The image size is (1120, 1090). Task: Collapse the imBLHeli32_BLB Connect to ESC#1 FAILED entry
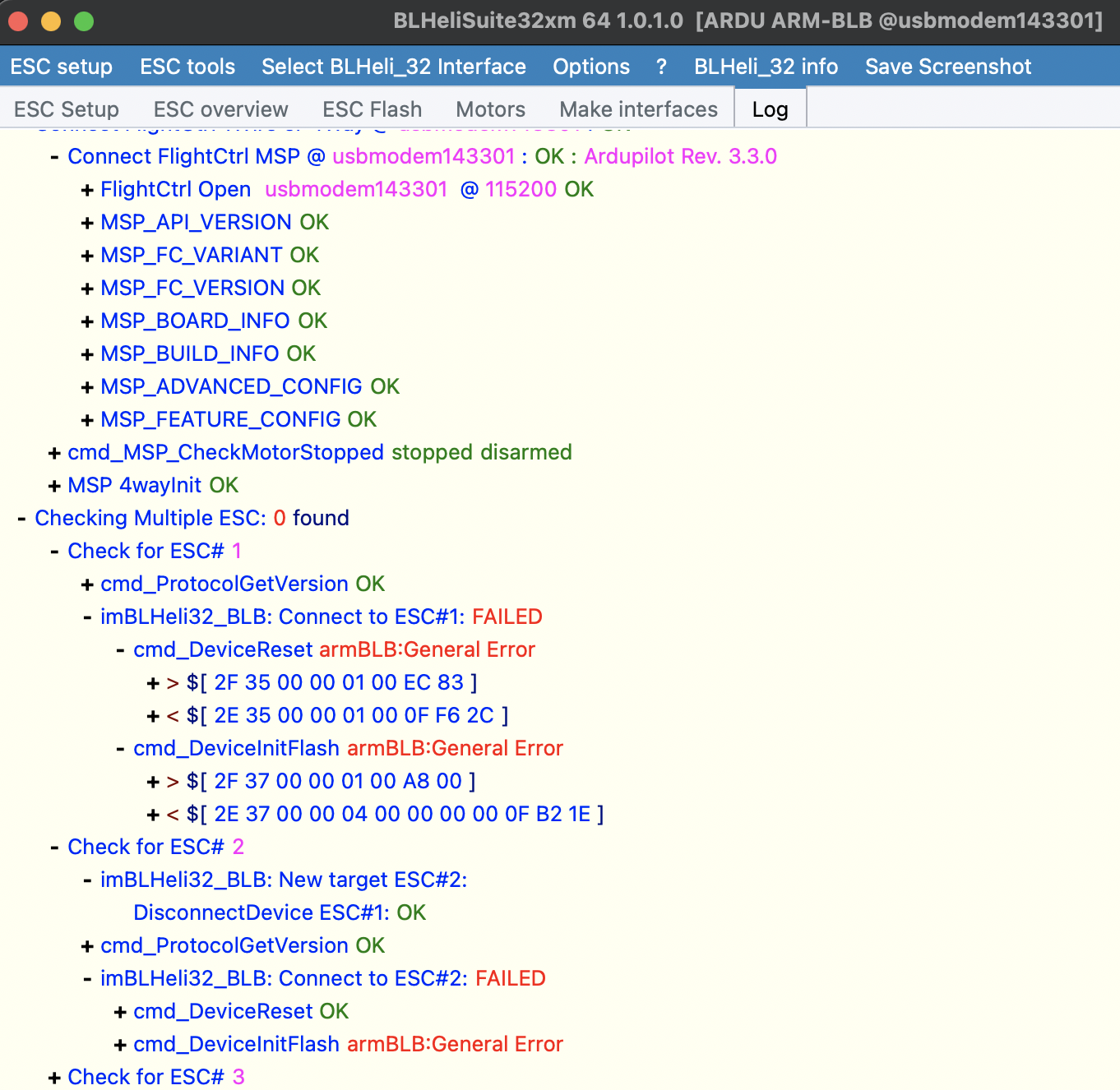(x=87, y=617)
